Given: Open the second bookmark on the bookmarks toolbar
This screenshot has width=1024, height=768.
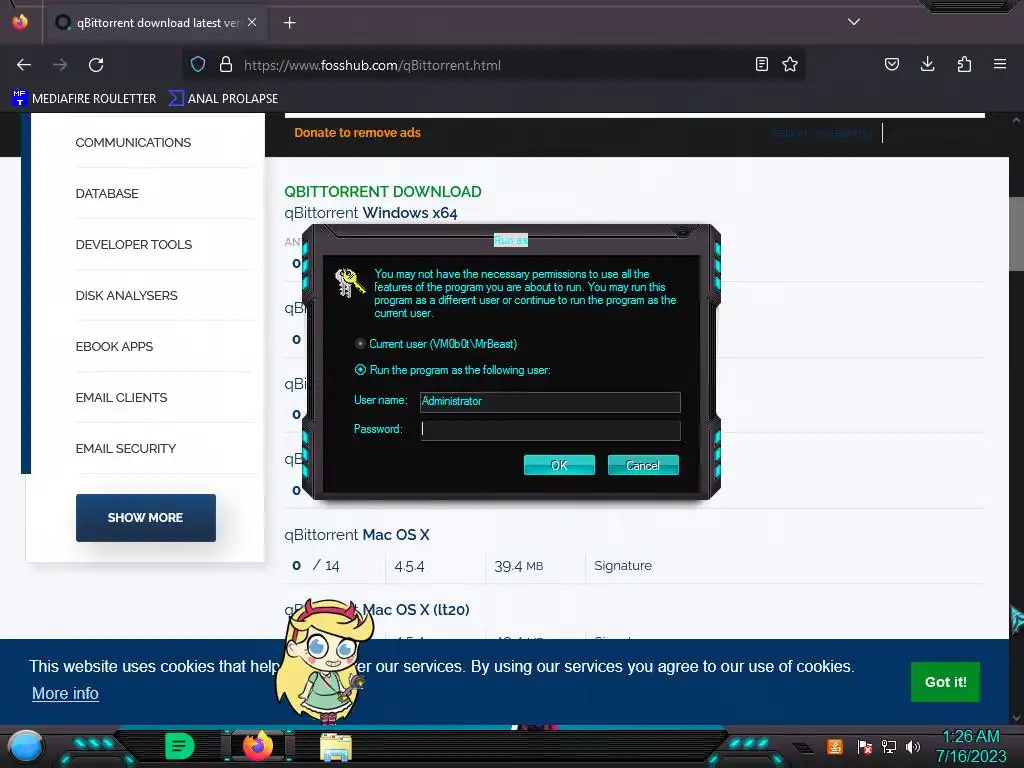Looking at the screenshot, I should coord(223,99).
